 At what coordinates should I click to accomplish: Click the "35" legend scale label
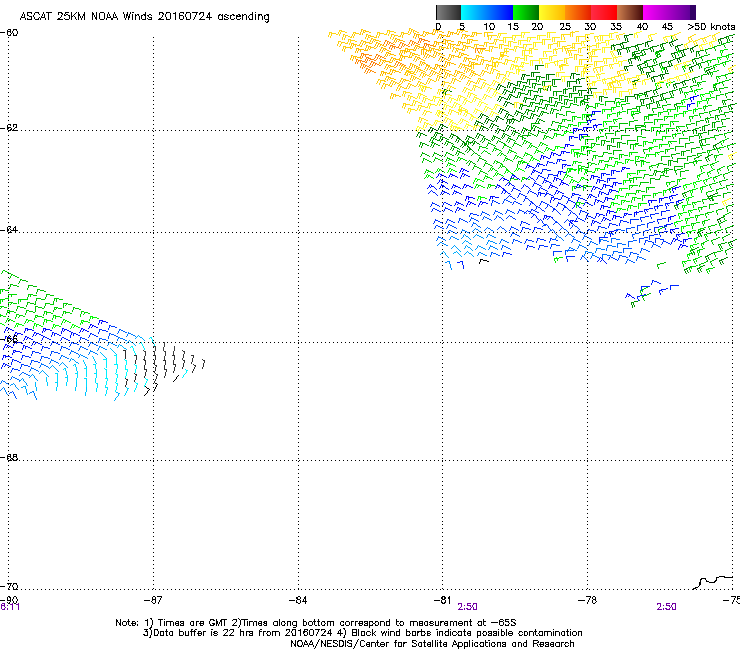pos(616,27)
